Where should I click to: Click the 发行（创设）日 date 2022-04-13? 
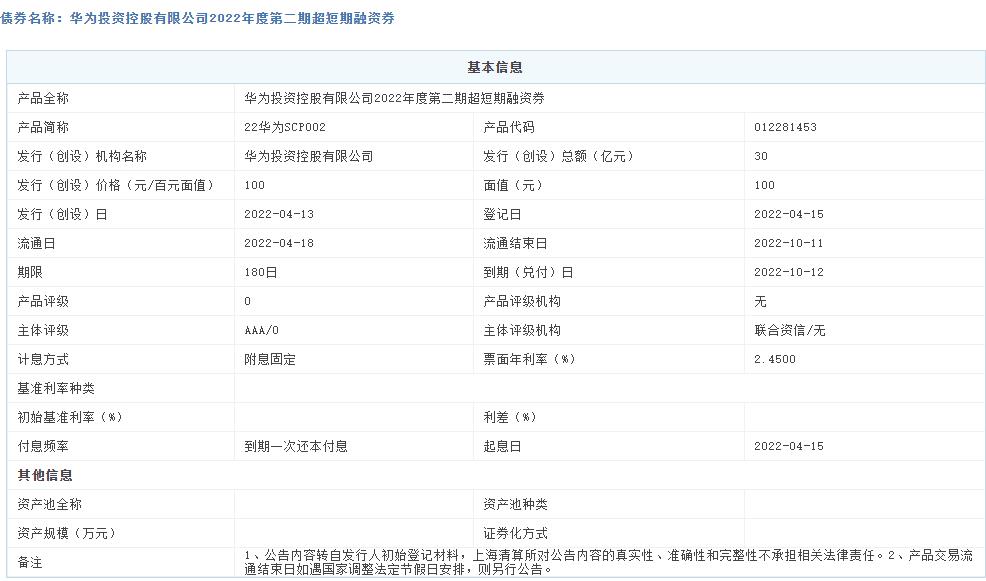(279, 213)
